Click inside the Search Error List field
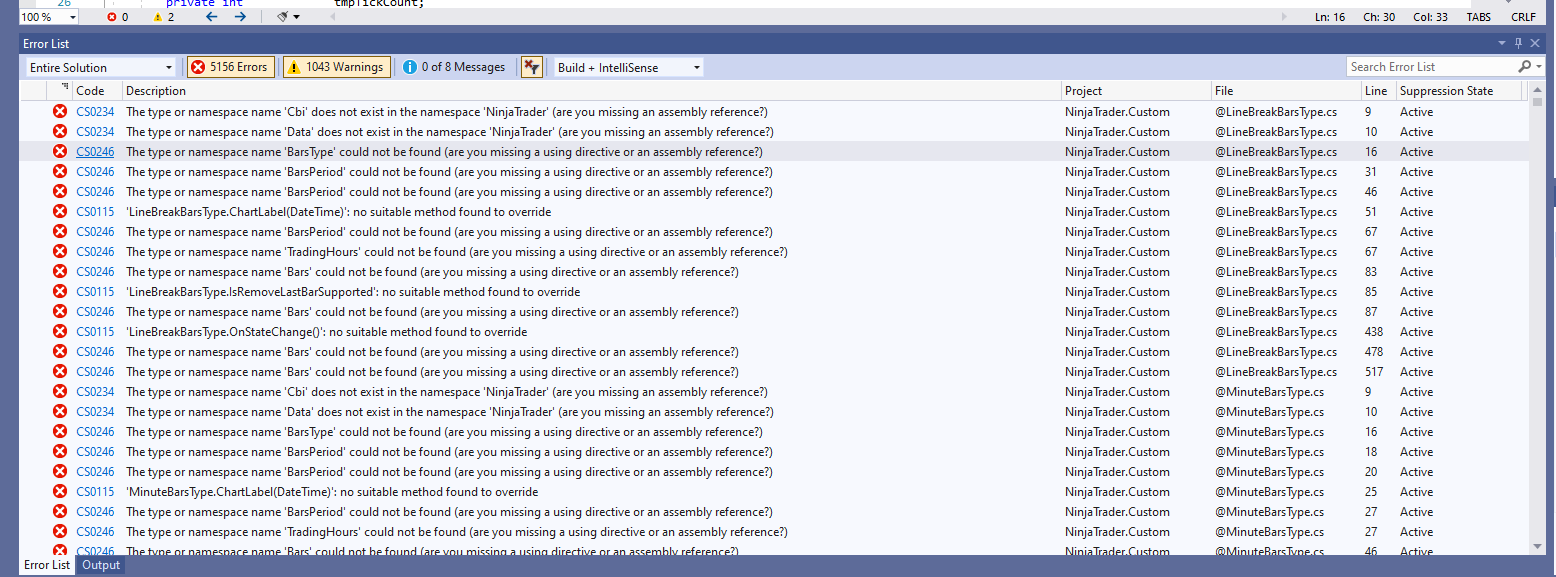The height and width of the screenshot is (577, 1556). [x=1430, y=66]
